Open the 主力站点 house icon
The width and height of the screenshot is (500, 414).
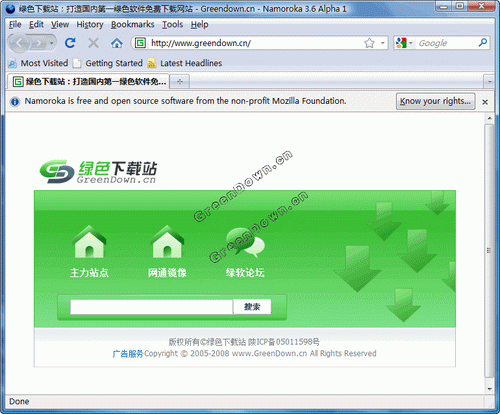coord(89,242)
